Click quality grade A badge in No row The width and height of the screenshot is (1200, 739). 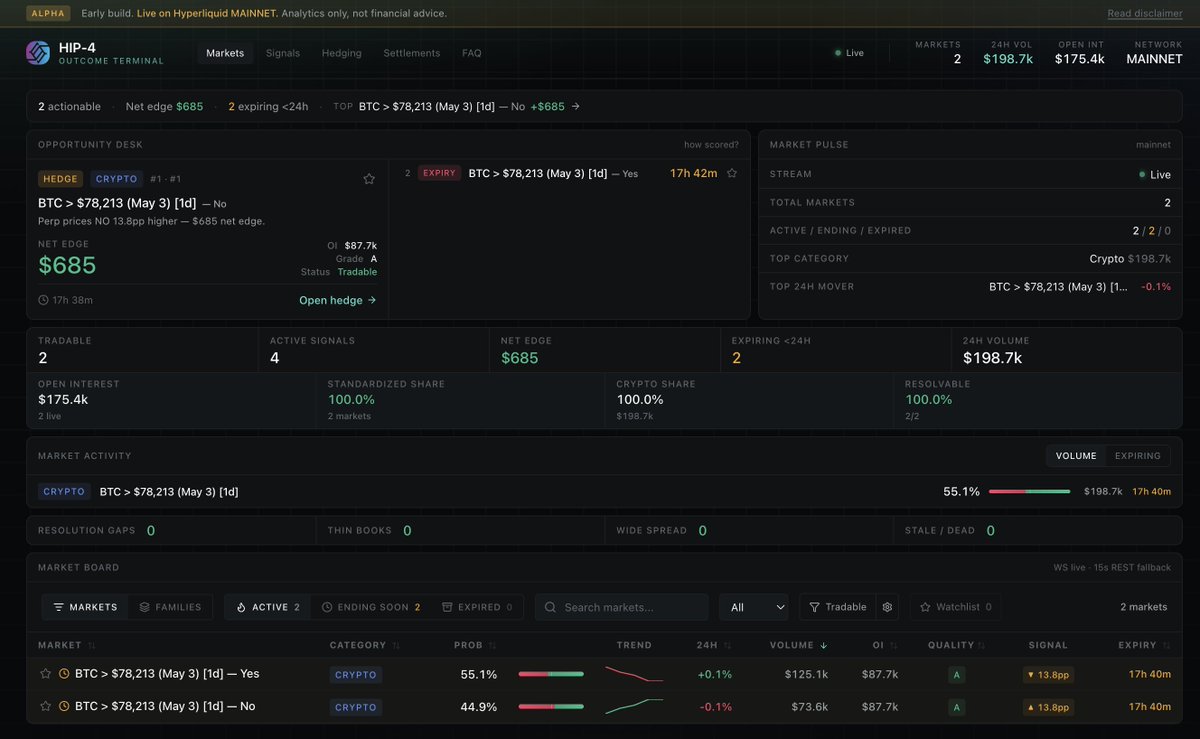coord(957,707)
